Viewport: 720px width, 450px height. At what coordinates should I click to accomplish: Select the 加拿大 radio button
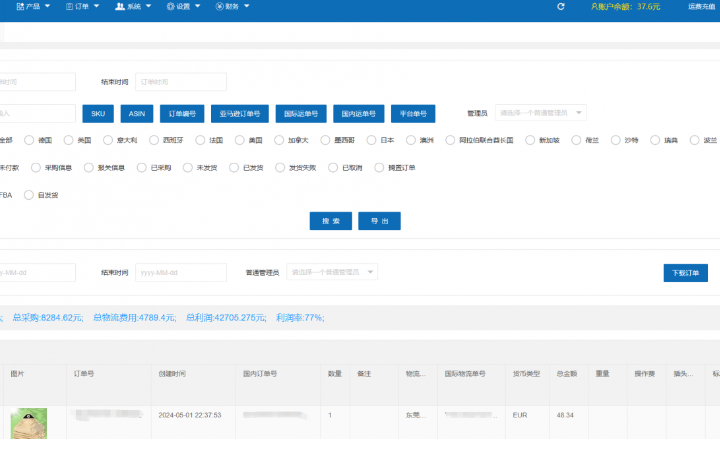pyautogui.click(x=279, y=140)
